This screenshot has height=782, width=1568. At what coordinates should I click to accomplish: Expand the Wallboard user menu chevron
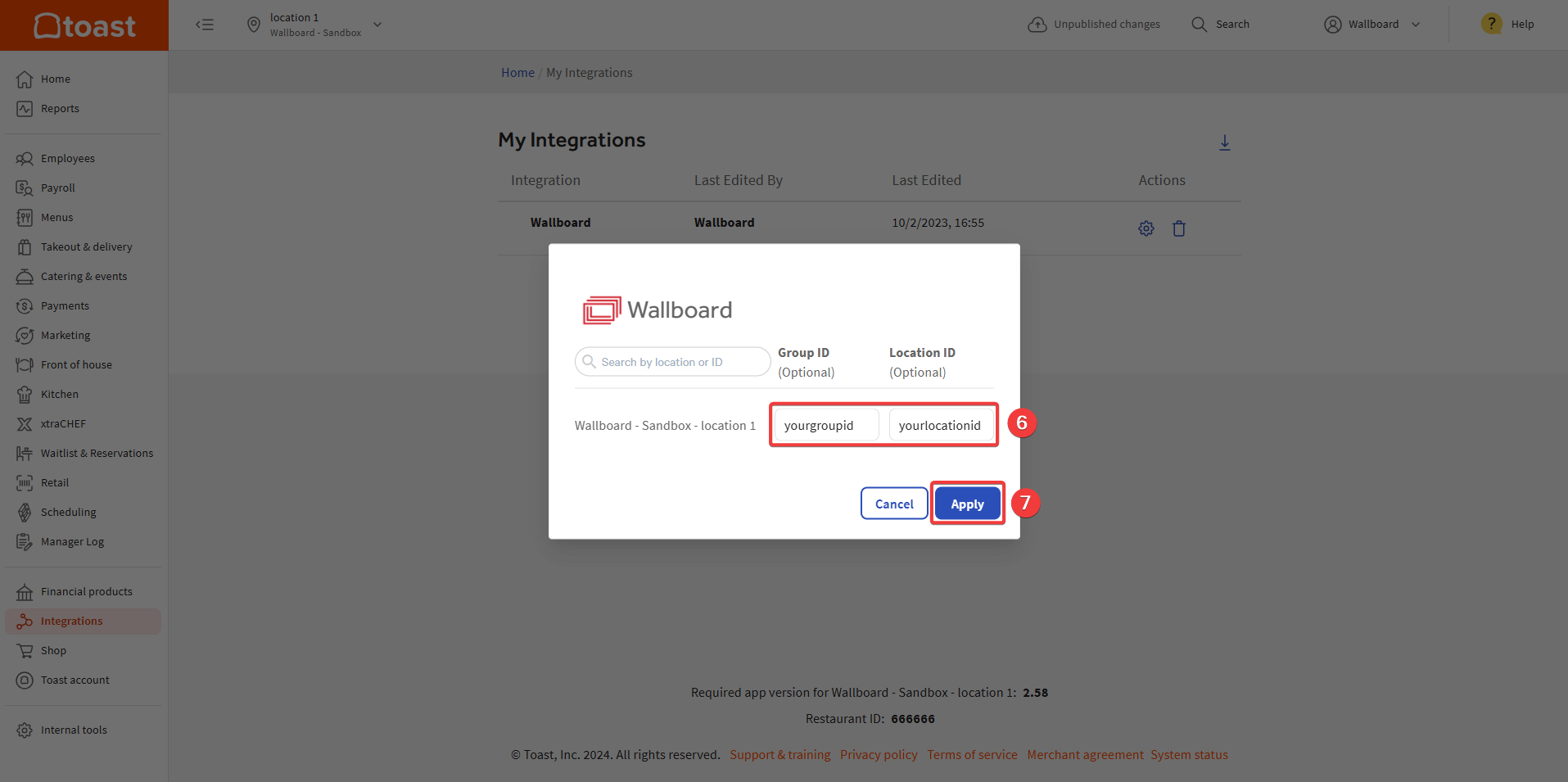(x=1416, y=25)
